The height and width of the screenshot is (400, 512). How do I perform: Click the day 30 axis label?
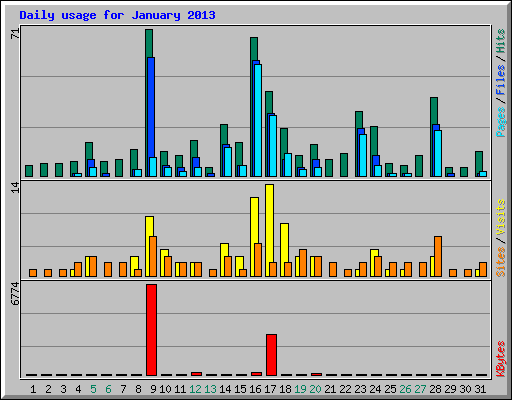465,389
